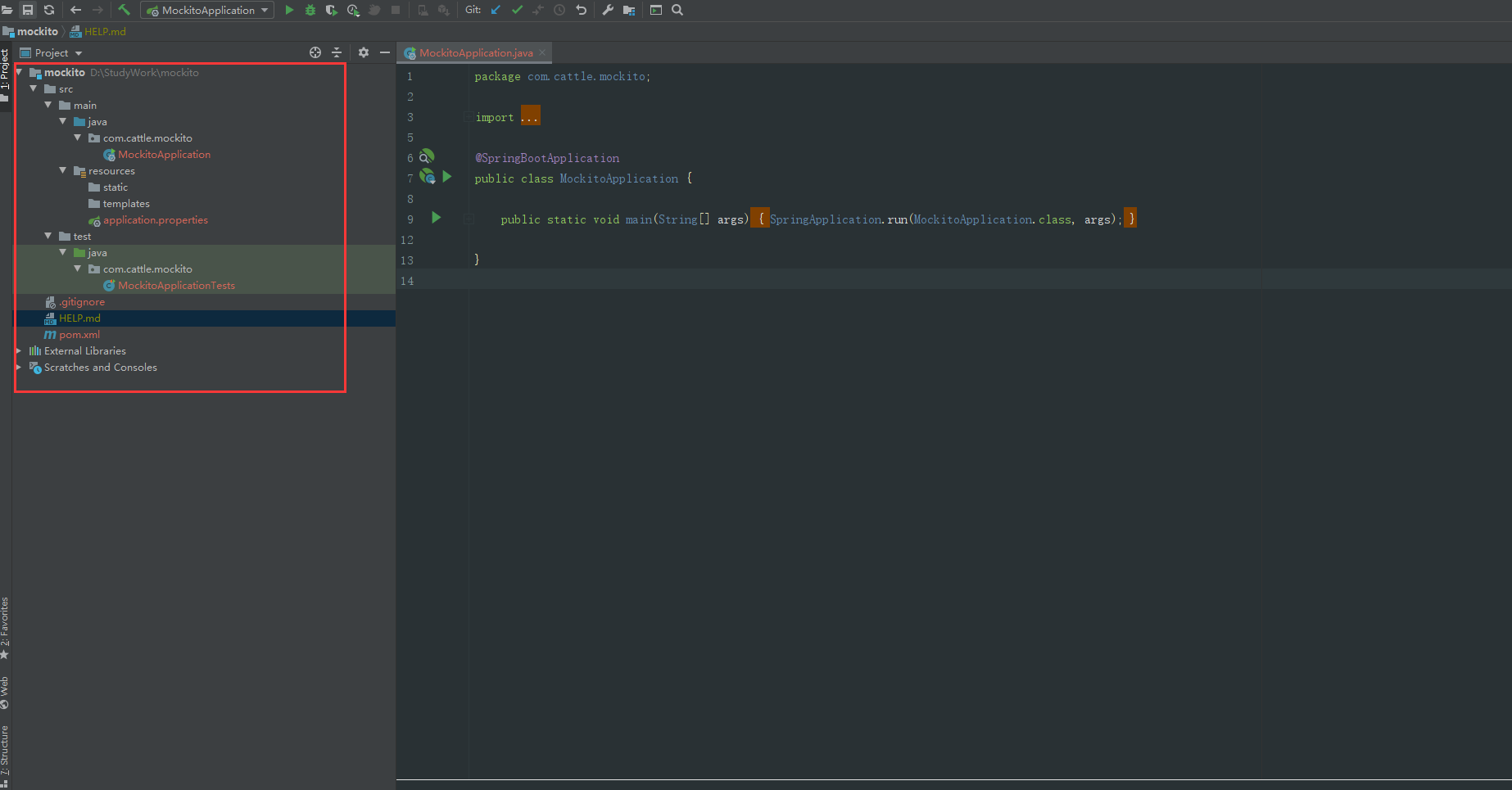Click SpringApplication in the main method
The height and width of the screenshot is (790, 1512).
[826, 219]
